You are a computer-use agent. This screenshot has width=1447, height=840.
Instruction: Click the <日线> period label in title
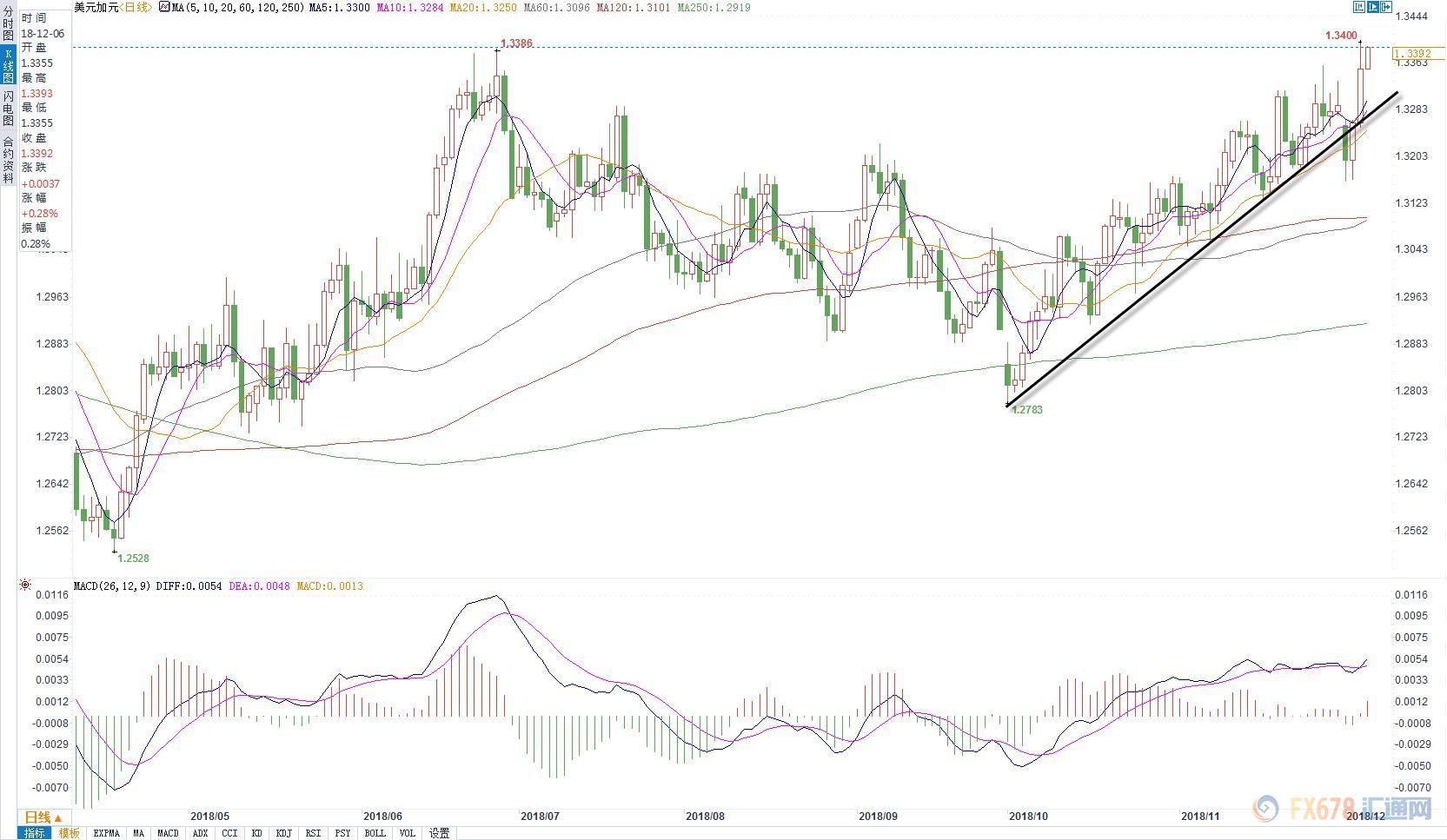pos(134,7)
